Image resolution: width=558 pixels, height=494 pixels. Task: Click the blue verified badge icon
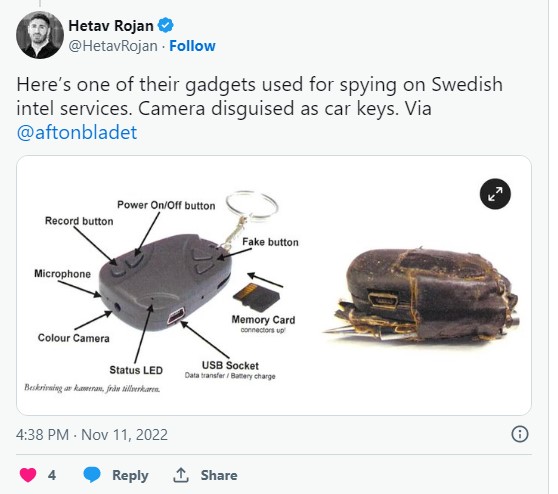(165, 25)
